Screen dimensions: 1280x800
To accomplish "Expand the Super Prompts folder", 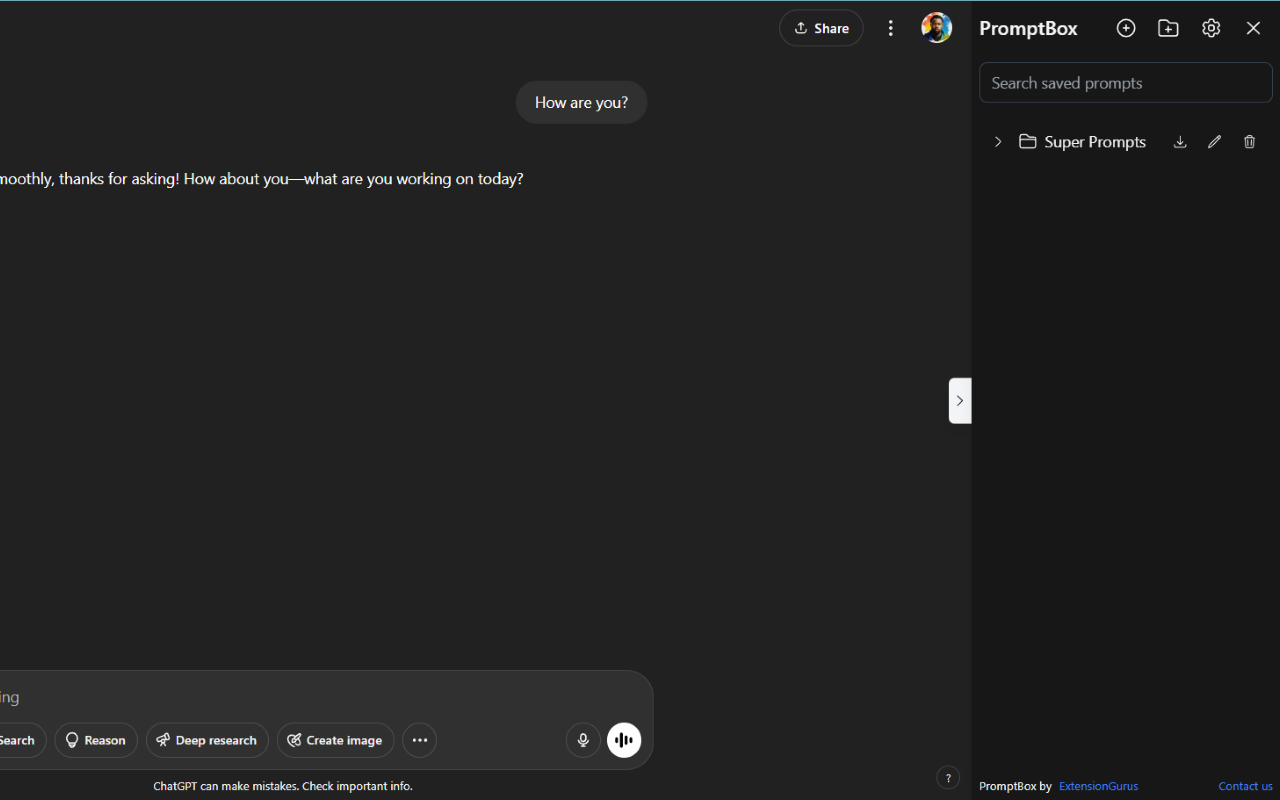I will pyautogui.click(x=997, y=142).
